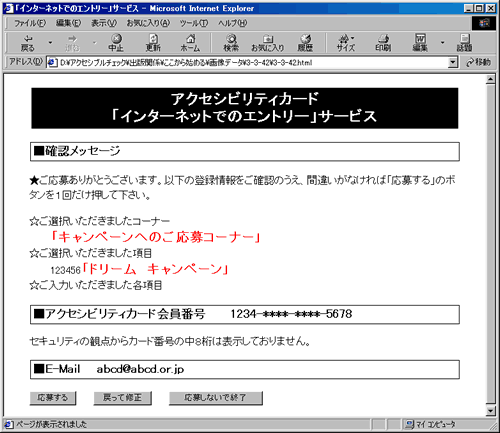
Task: Click the 応募する button
Action: click(x=53, y=398)
